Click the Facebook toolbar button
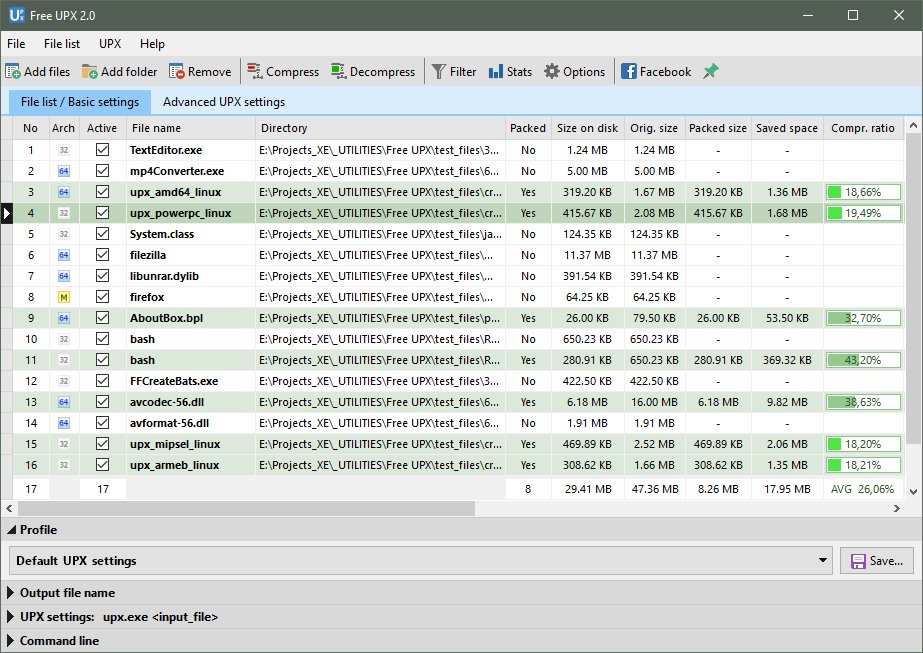The width and height of the screenshot is (923, 653). point(655,72)
